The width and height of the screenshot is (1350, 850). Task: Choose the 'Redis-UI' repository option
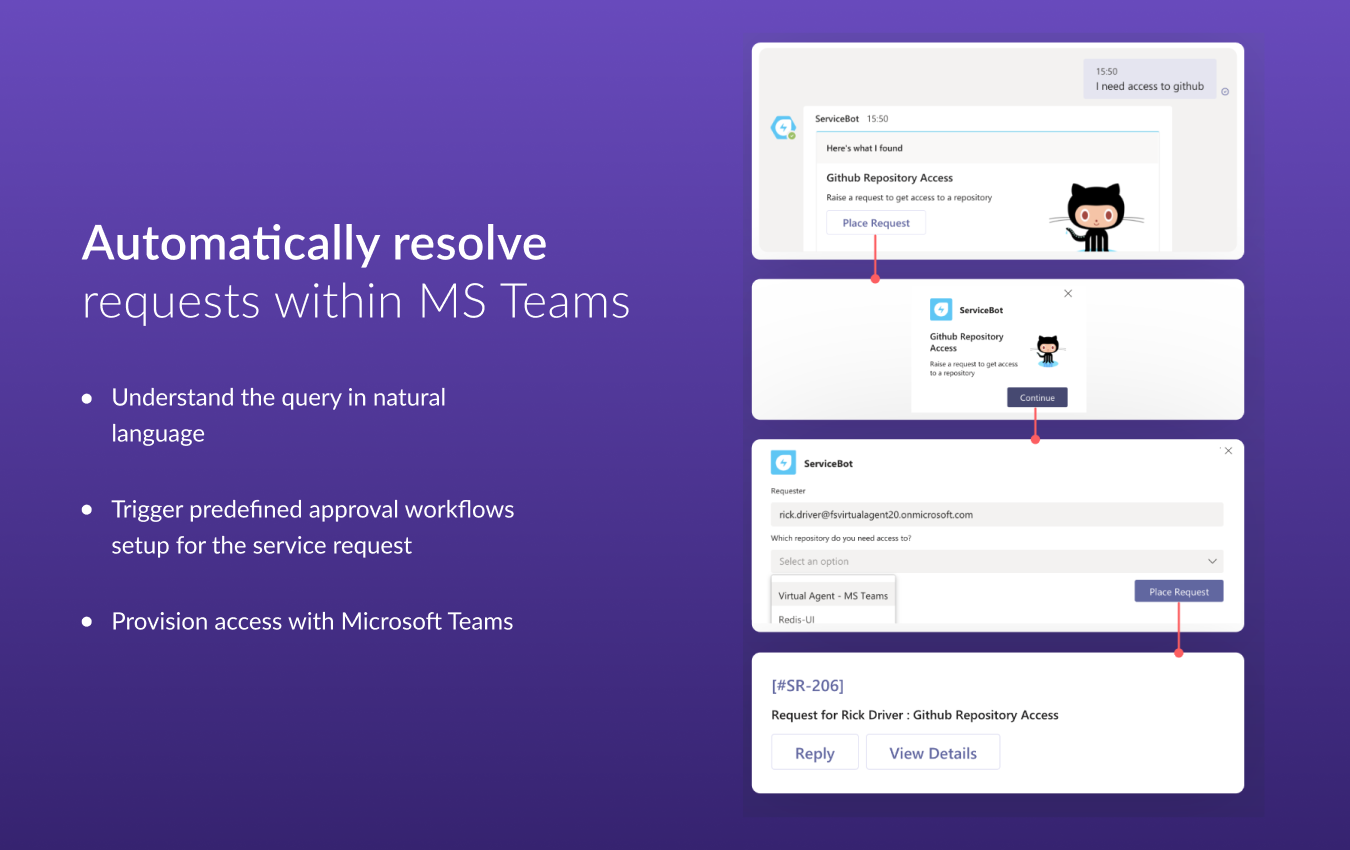[x=797, y=619]
